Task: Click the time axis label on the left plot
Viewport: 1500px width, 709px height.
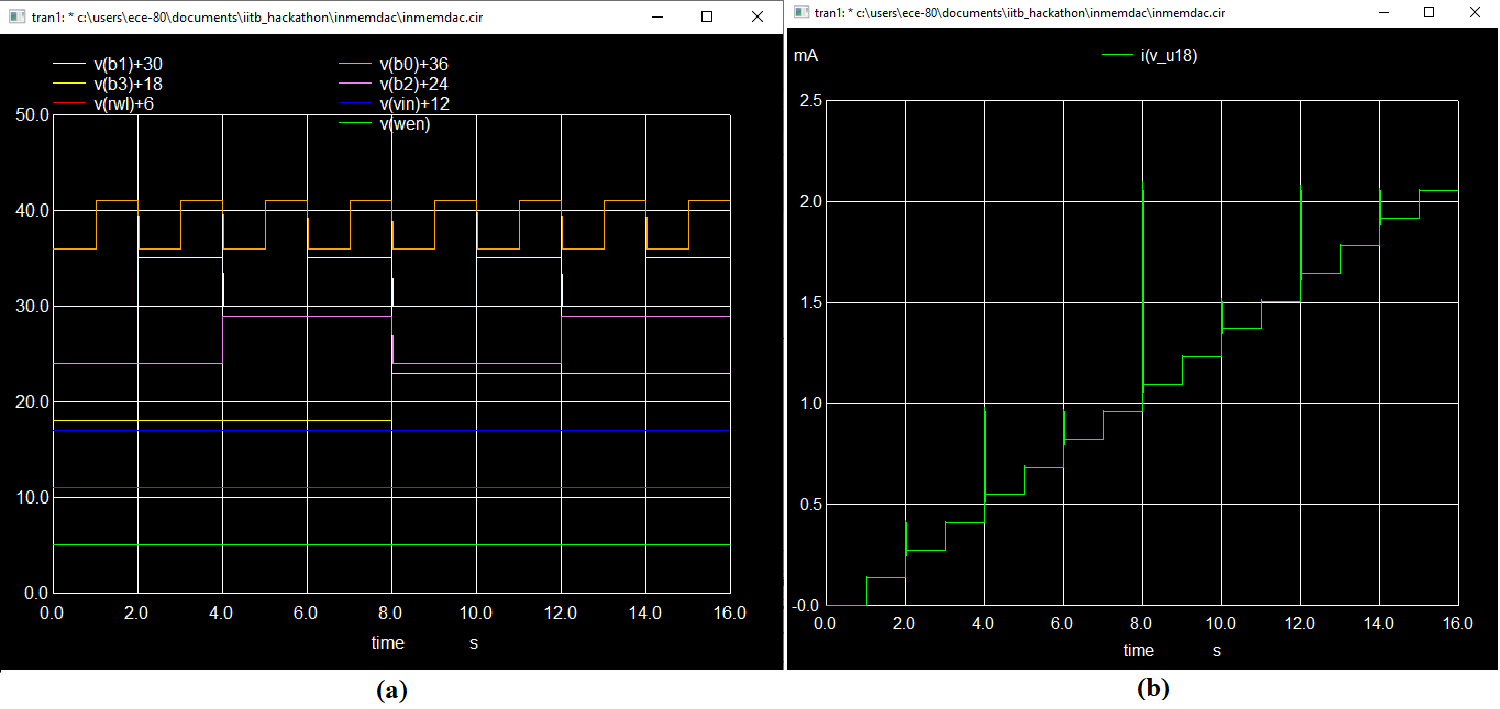Action: (x=389, y=643)
